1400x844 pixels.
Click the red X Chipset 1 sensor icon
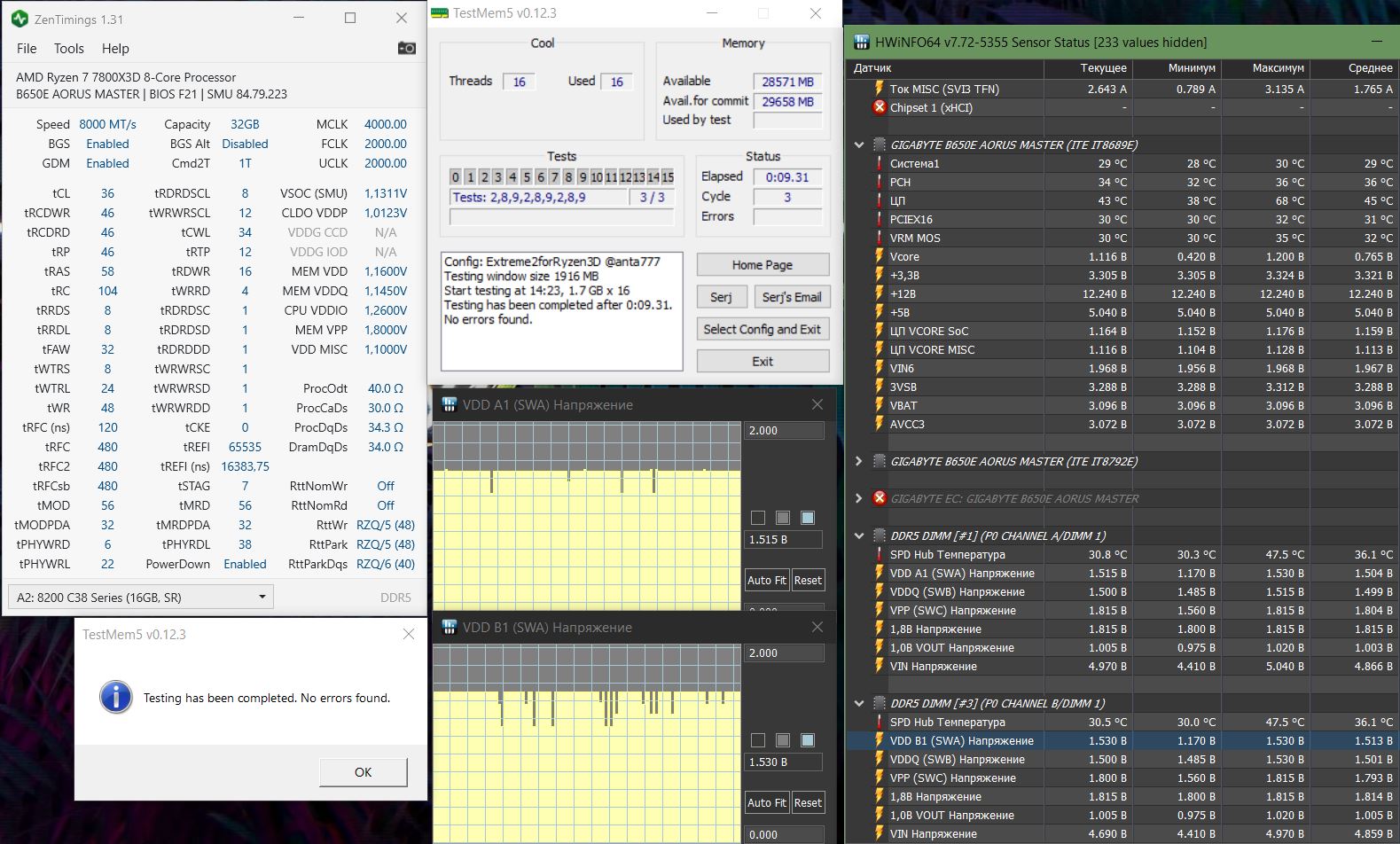tap(879, 107)
